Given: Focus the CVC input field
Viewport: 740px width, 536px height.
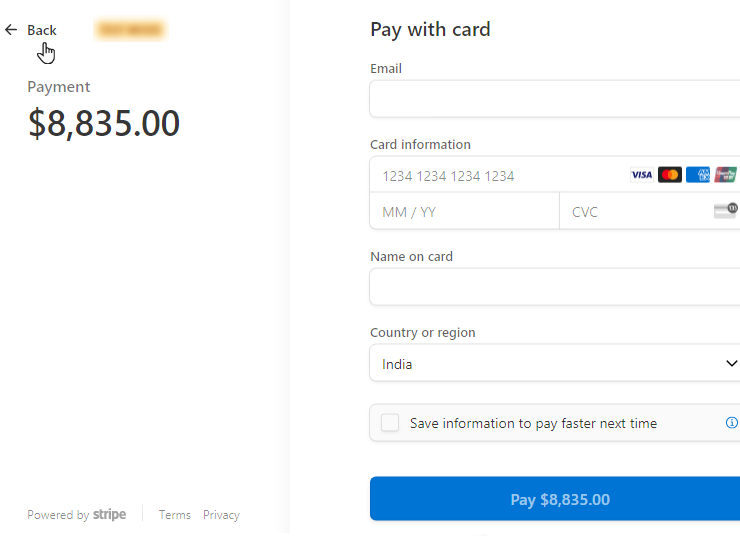Looking at the screenshot, I should (635, 212).
